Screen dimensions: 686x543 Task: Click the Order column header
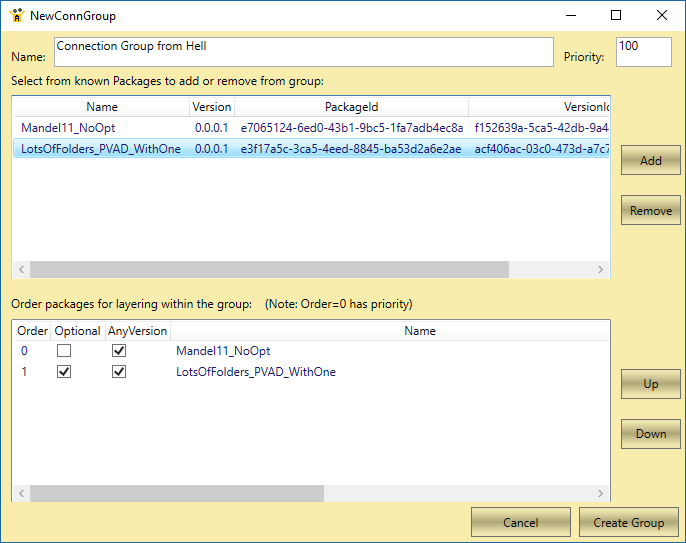pos(32,331)
